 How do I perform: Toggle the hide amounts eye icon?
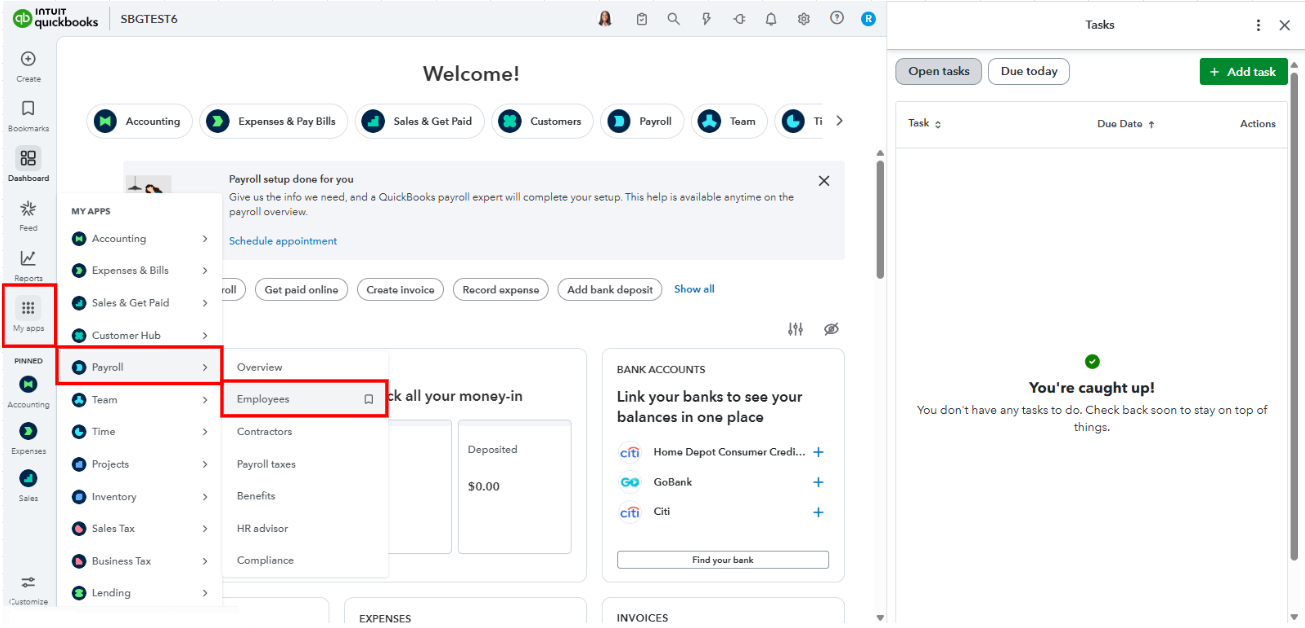[831, 329]
